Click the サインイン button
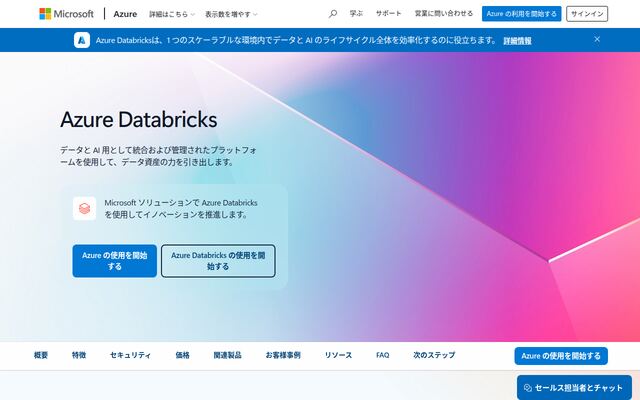 click(587, 14)
